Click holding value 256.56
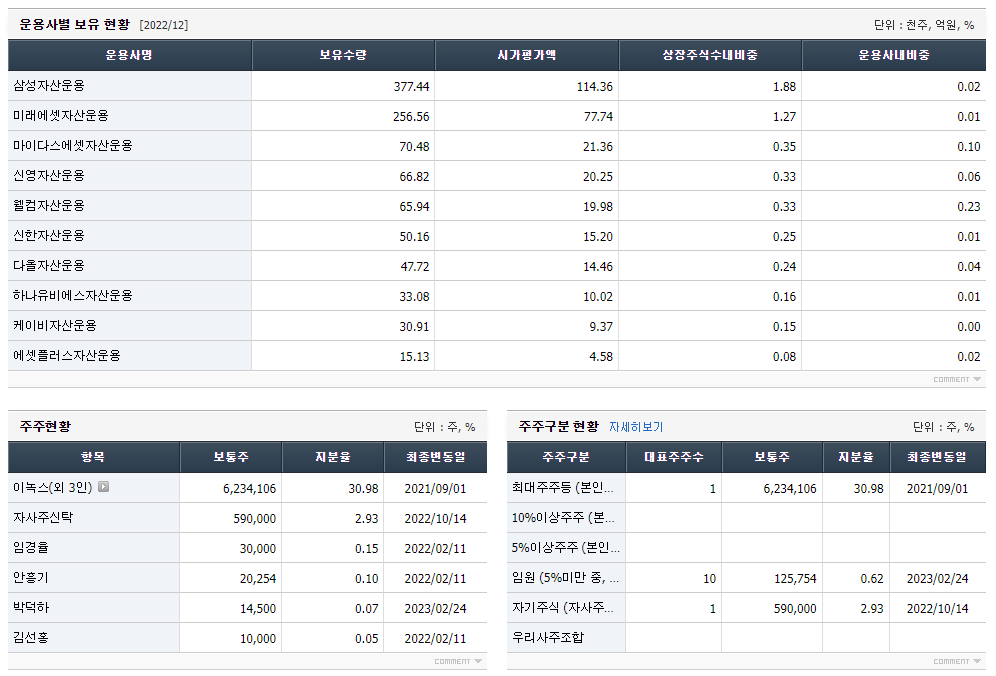996x676 pixels. [x=411, y=117]
